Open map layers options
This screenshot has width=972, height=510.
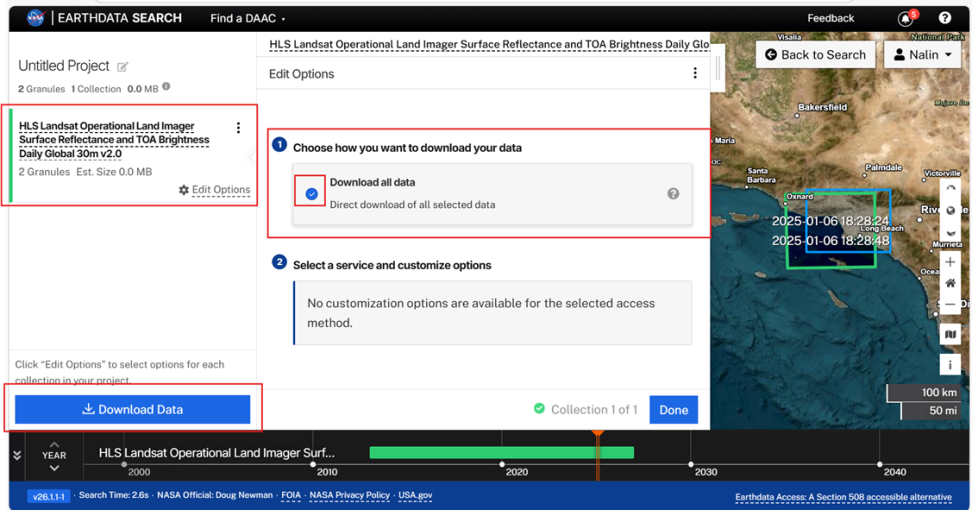point(950,335)
